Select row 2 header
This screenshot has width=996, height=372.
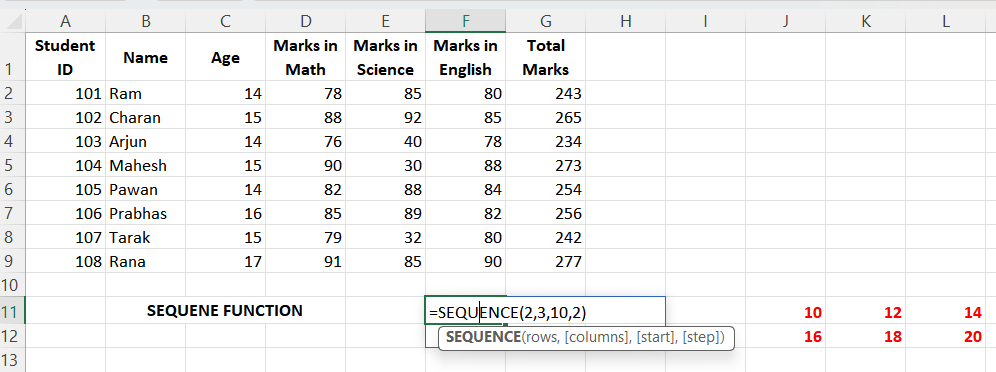tap(13, 93)
